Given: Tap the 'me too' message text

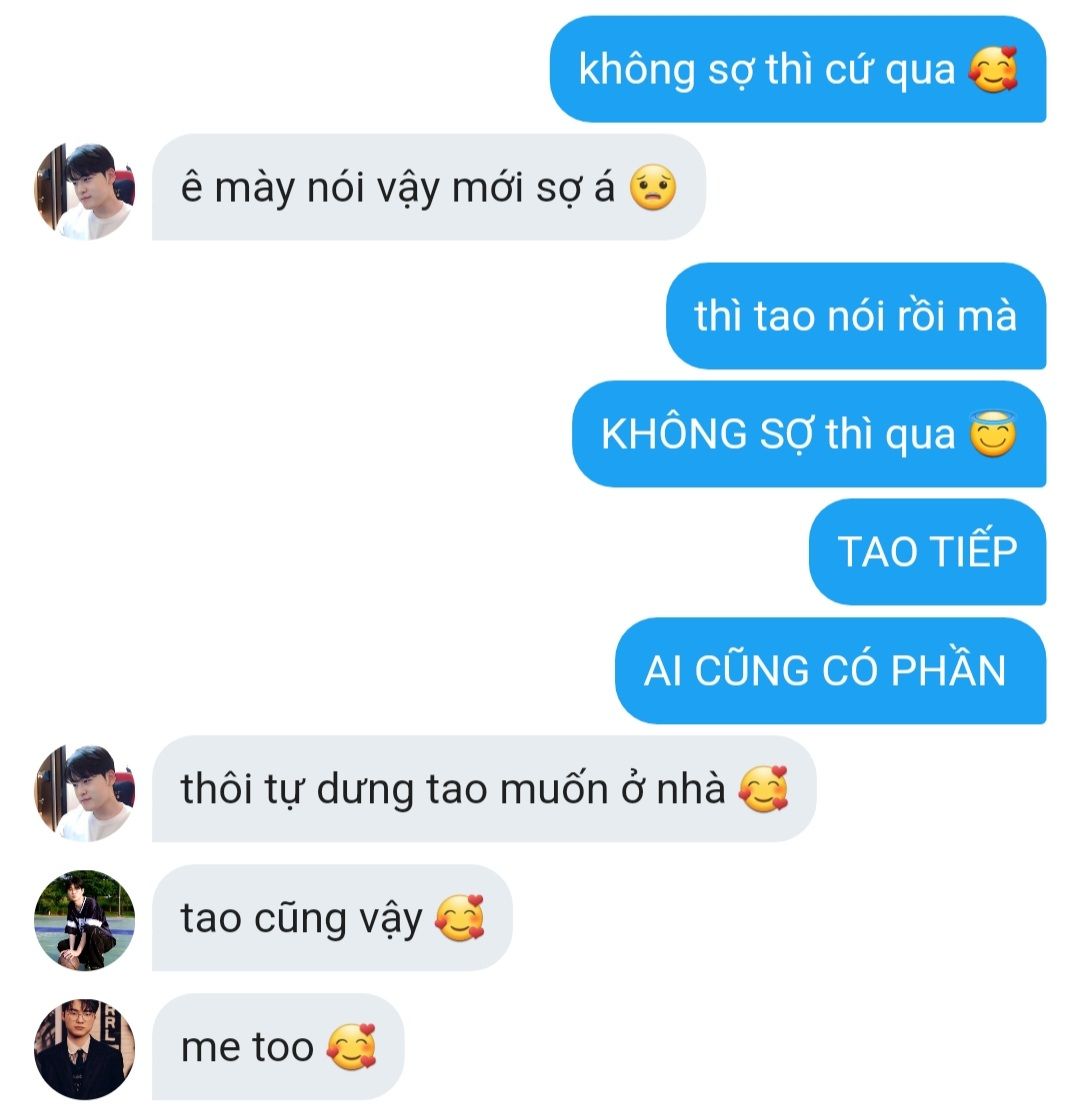Looking at the screenshot, I should [x=247, y=1047].
